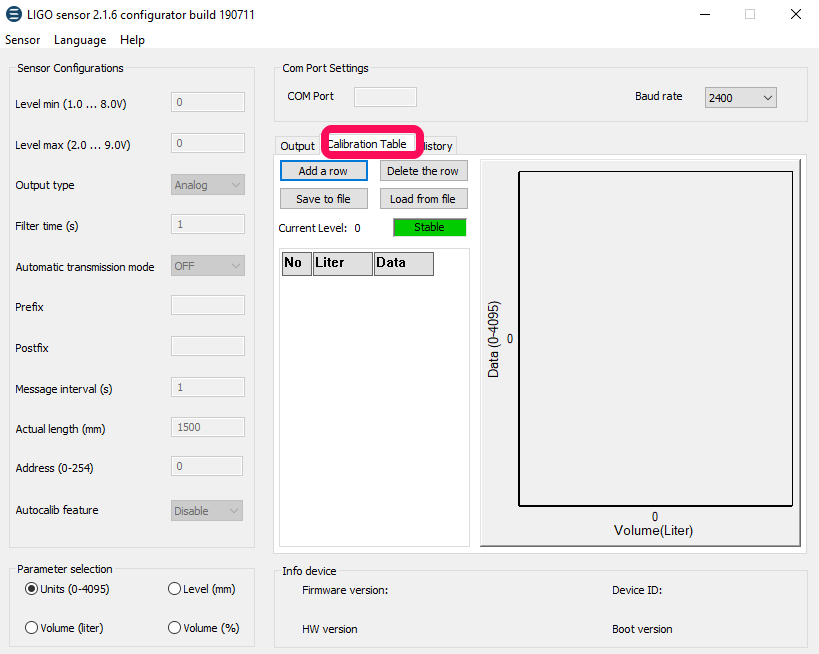The width and height of the screenshot is (819, 654).
Task: Select Units (0-4095) radio button
Action: click(31, 589)
